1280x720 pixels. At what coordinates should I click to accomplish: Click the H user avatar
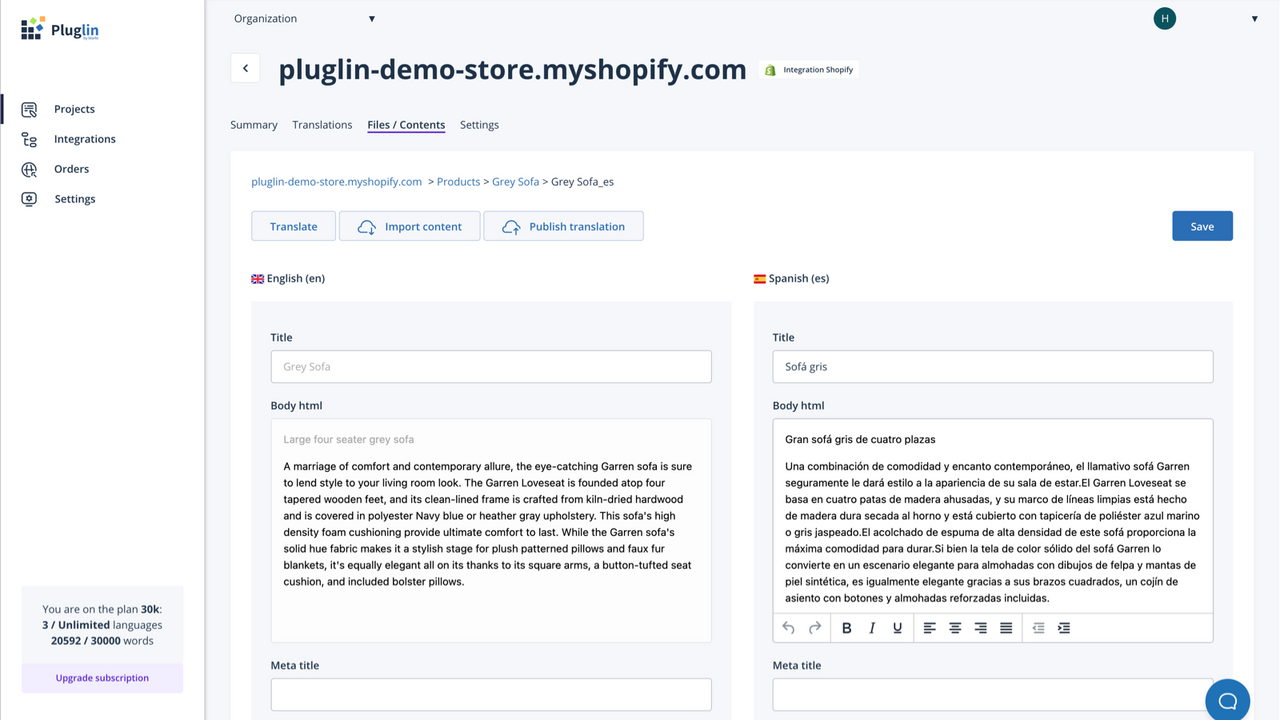pos(1164,18)
